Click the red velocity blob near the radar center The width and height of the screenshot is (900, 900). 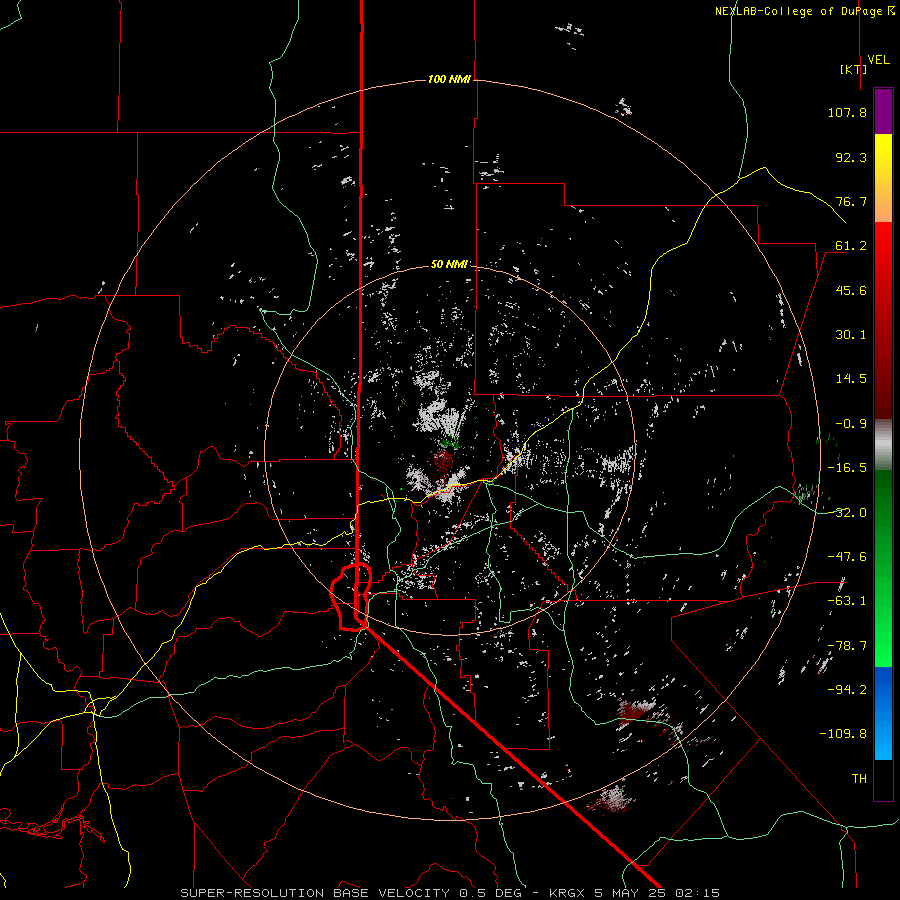pyautogui.click(x=443, y=461)
